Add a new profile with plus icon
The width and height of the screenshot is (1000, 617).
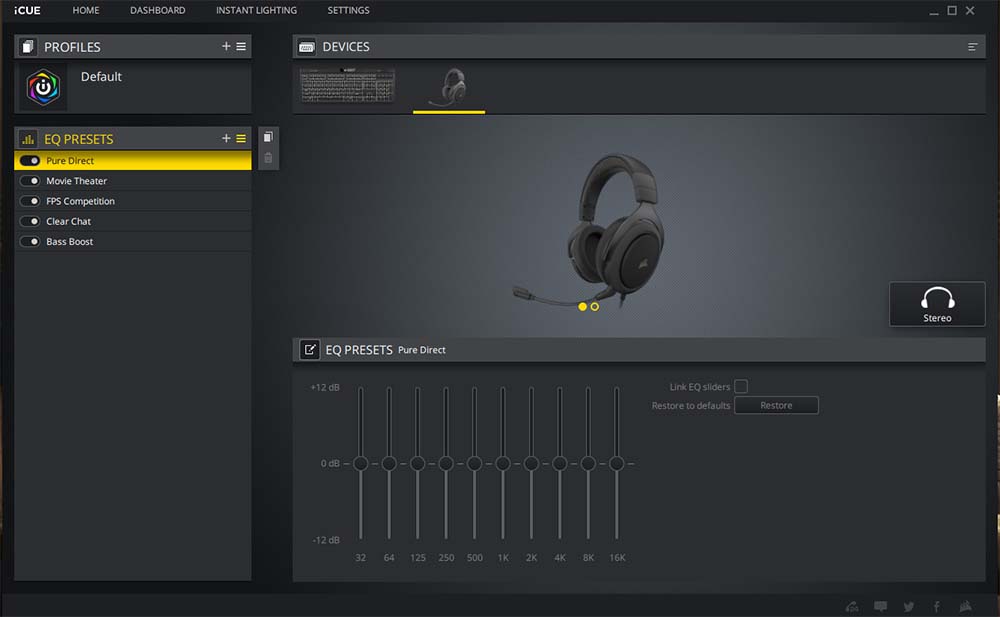pos(226,47)
